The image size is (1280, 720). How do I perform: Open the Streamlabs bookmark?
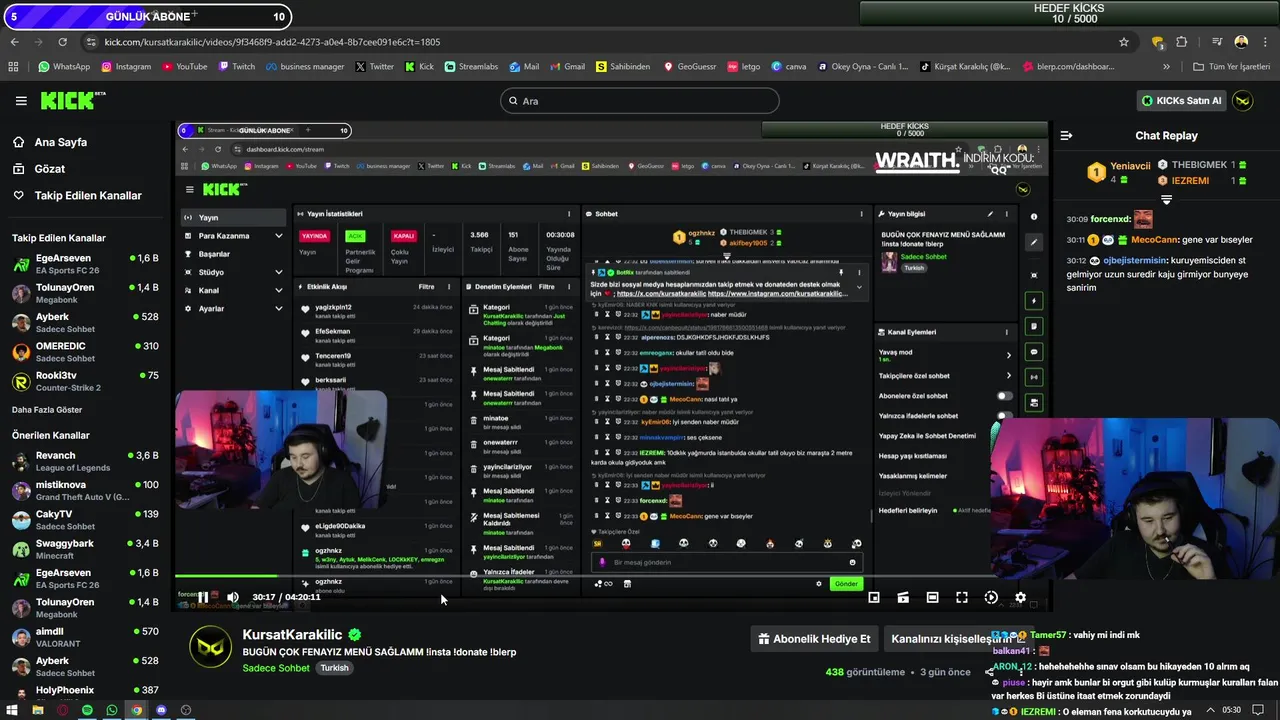tap(470, 67)
